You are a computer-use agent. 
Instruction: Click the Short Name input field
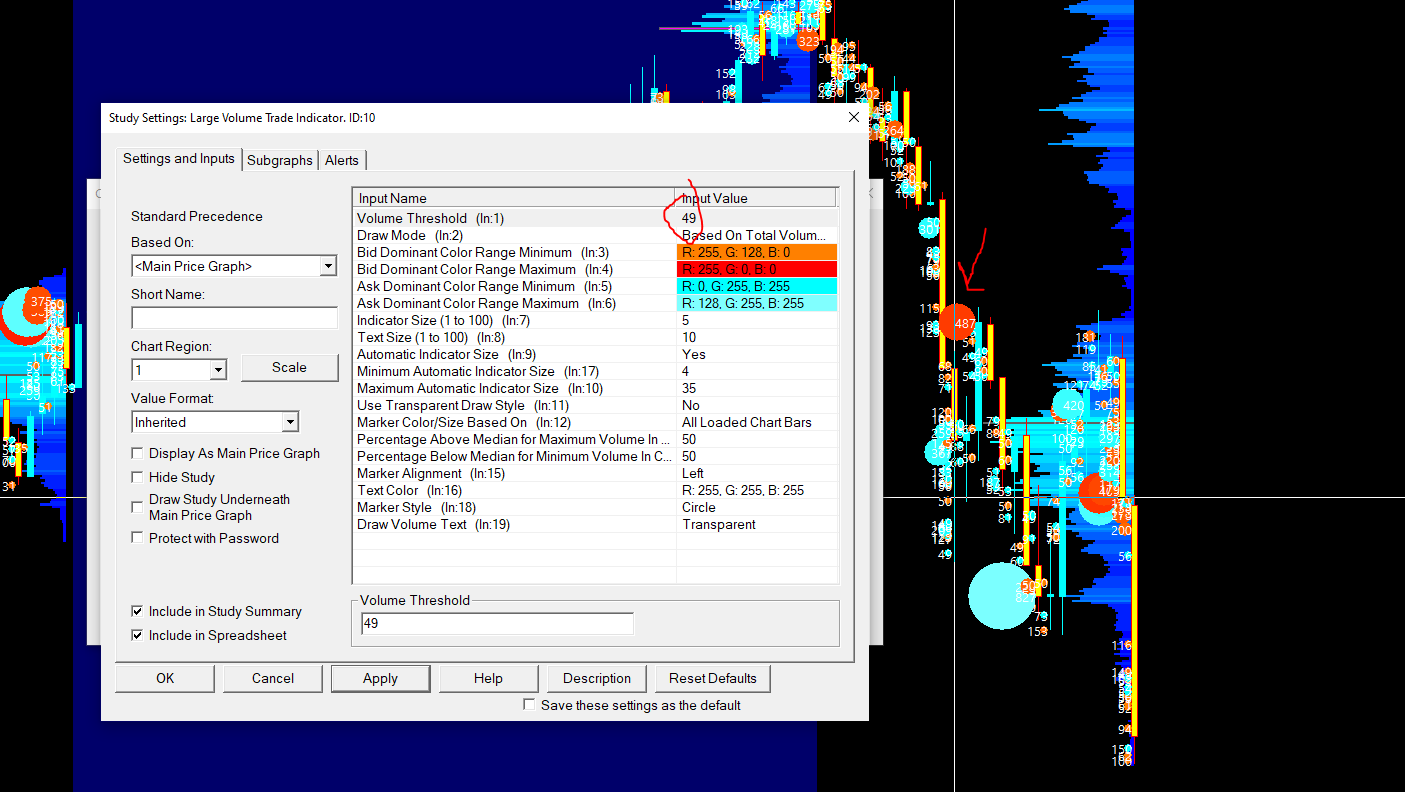point(234,318)
